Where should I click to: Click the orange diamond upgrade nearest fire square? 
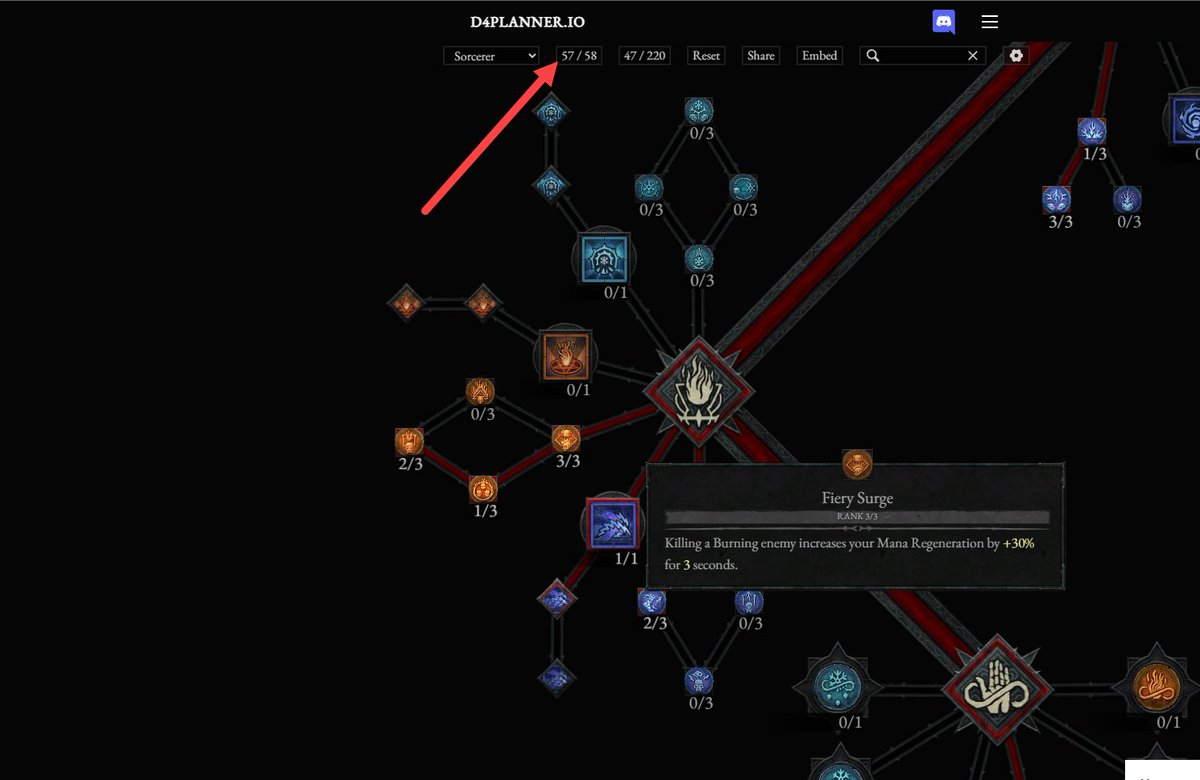(482, 301)
